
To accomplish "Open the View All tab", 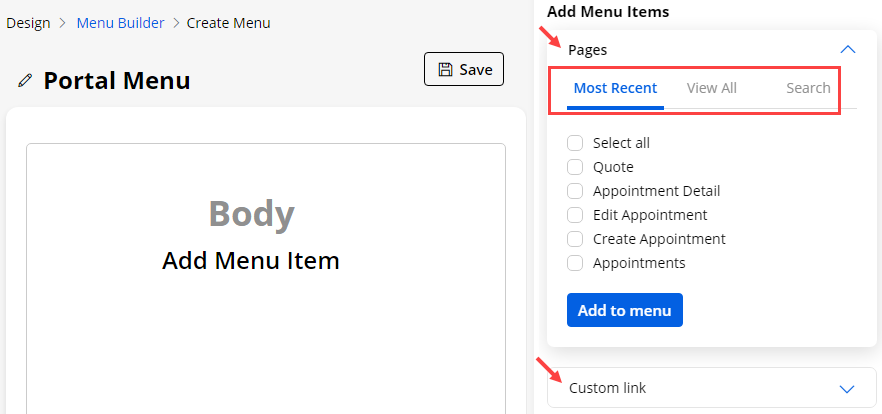I will tap(712, 88).
